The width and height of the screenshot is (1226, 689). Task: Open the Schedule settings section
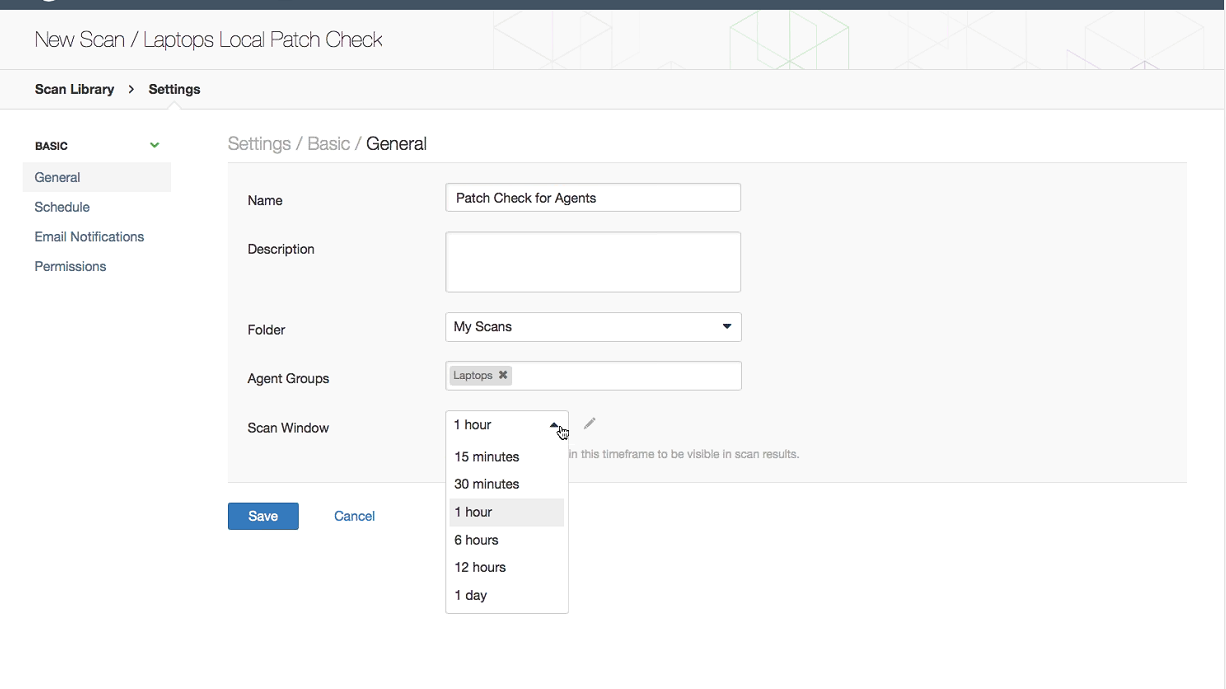point(62,207)
